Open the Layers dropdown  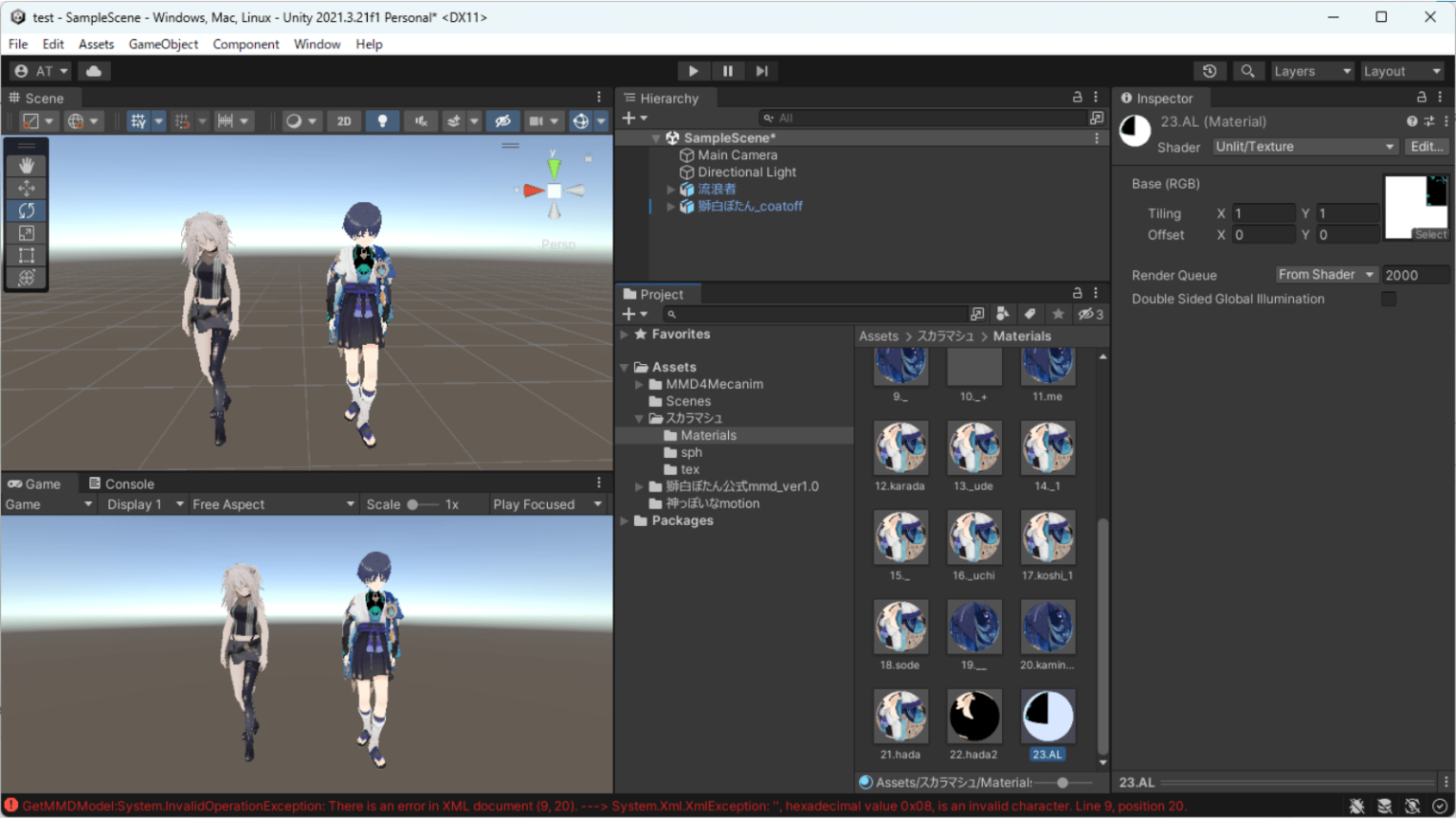[x=1312, y=70]
